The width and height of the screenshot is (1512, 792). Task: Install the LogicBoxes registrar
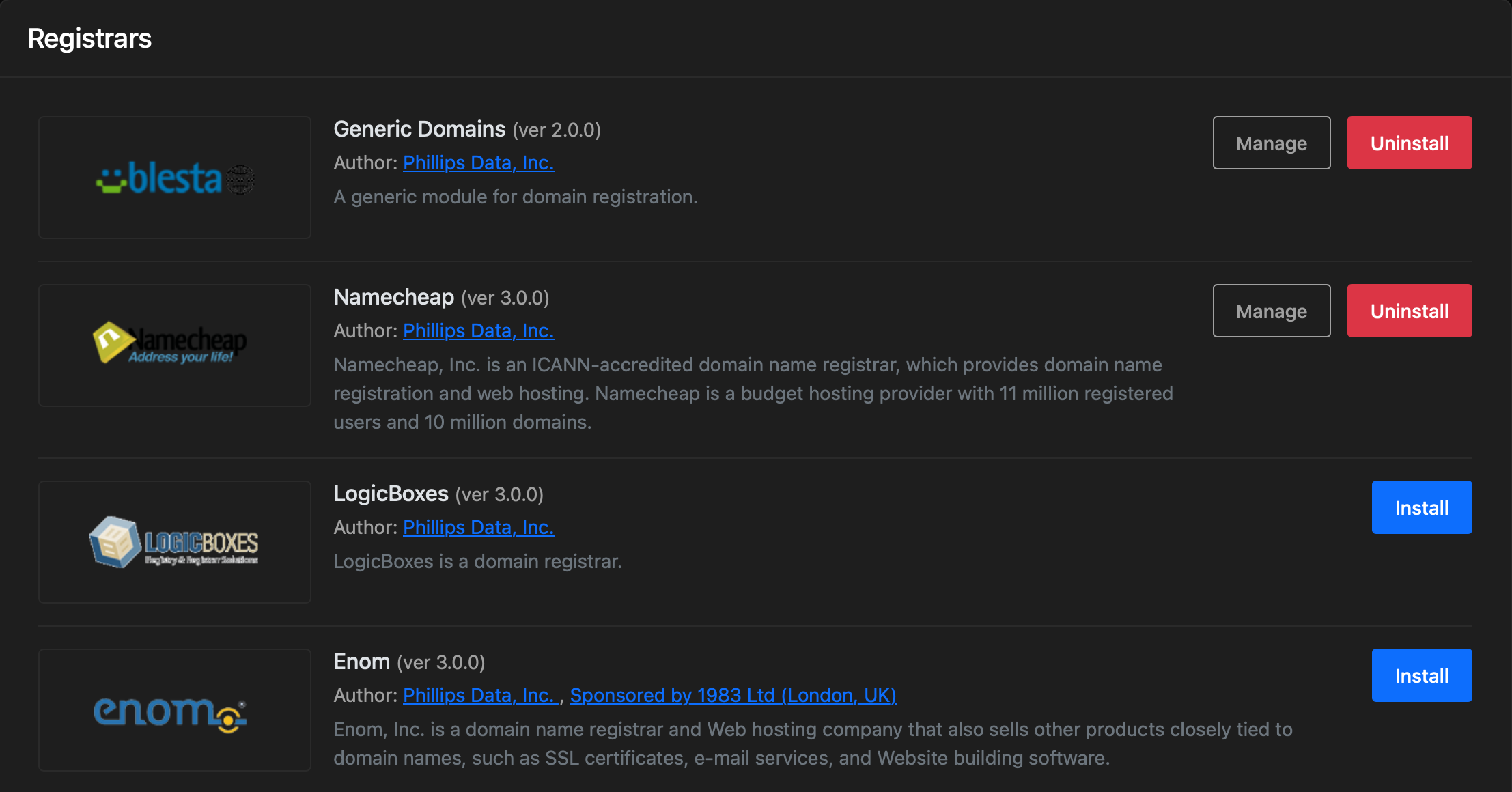1422,507
